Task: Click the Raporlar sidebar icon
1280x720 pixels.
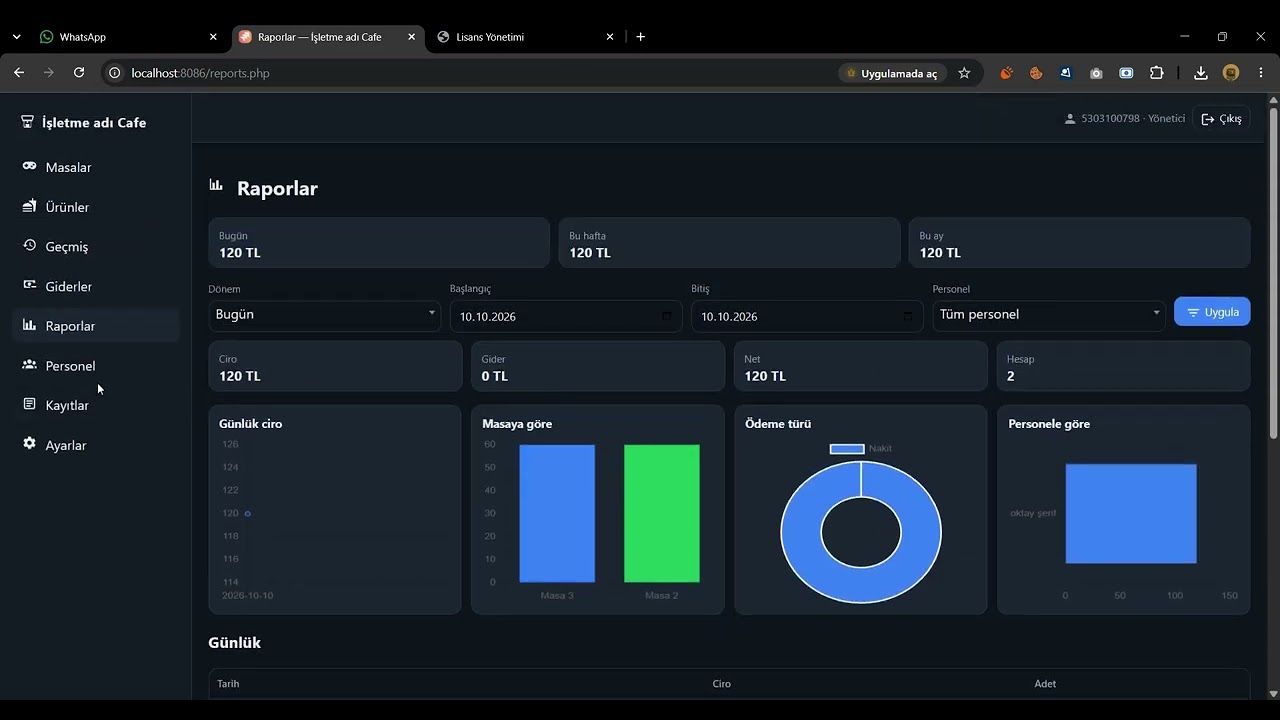Action: [29, 325]
